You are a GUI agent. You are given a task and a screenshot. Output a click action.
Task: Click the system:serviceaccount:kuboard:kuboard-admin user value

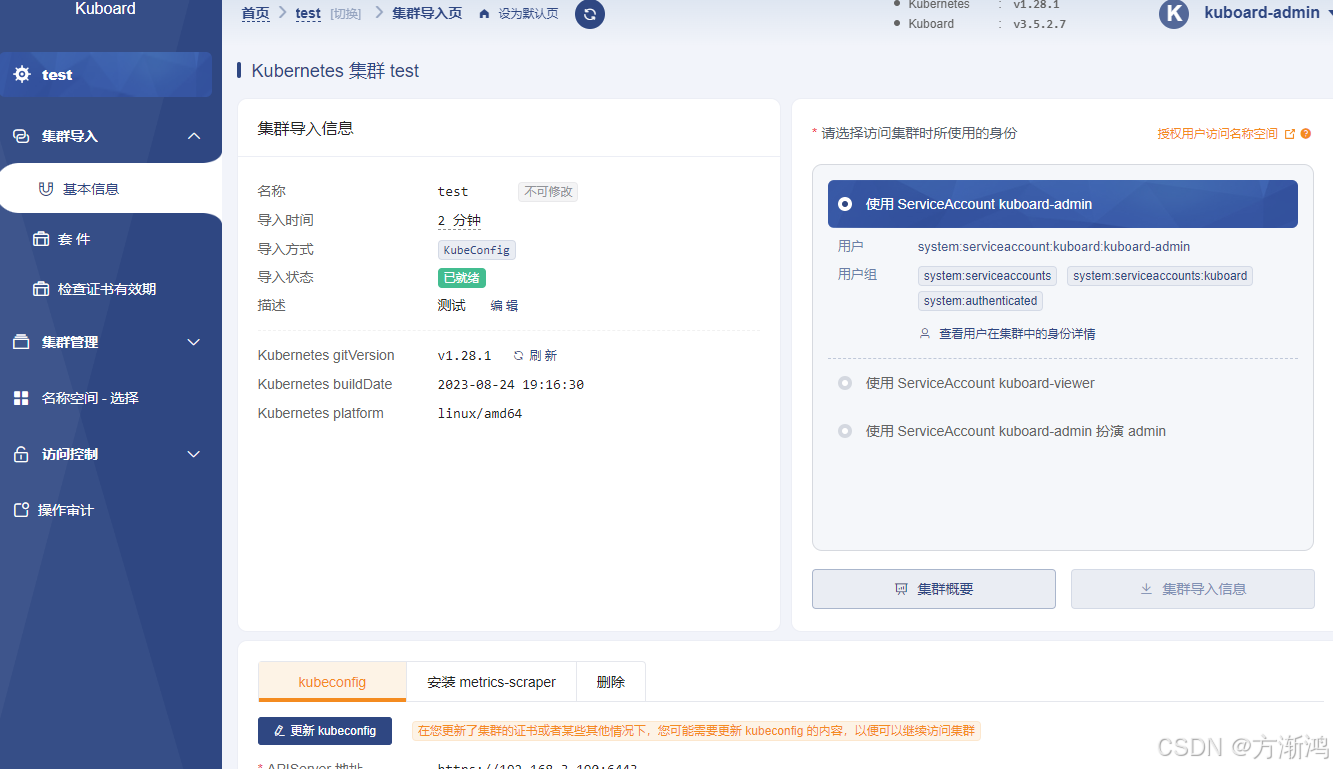[1054, 247]
